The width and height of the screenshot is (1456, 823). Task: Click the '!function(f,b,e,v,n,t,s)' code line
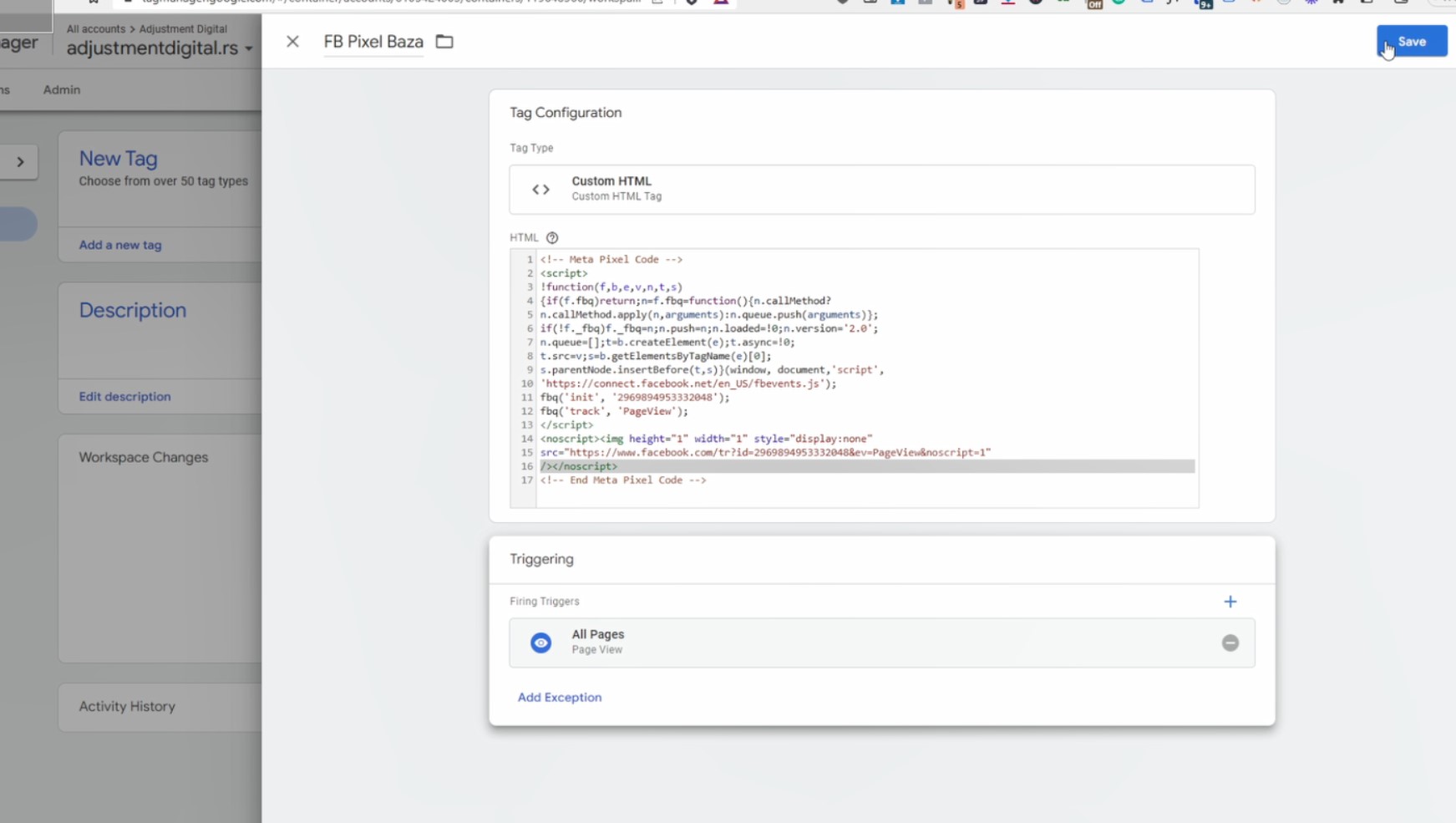611,287
